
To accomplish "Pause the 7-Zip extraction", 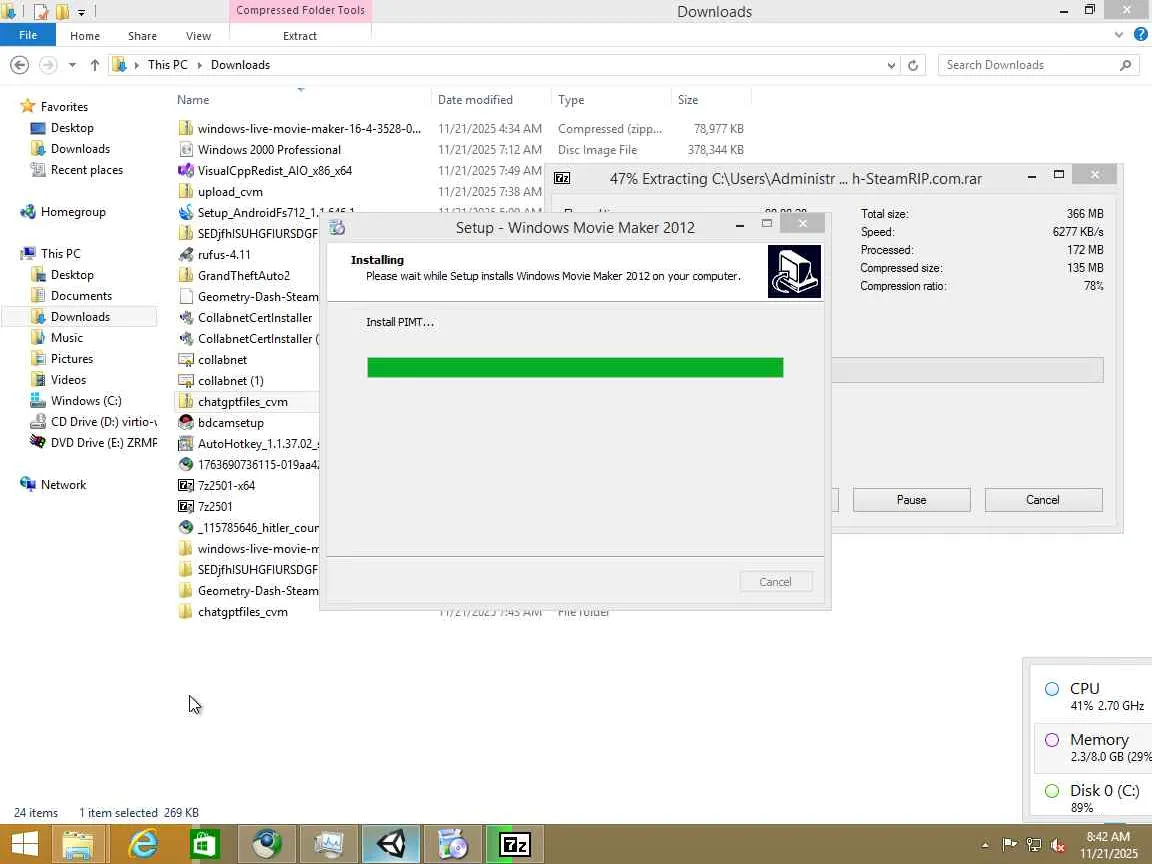I will coord(911,500).
